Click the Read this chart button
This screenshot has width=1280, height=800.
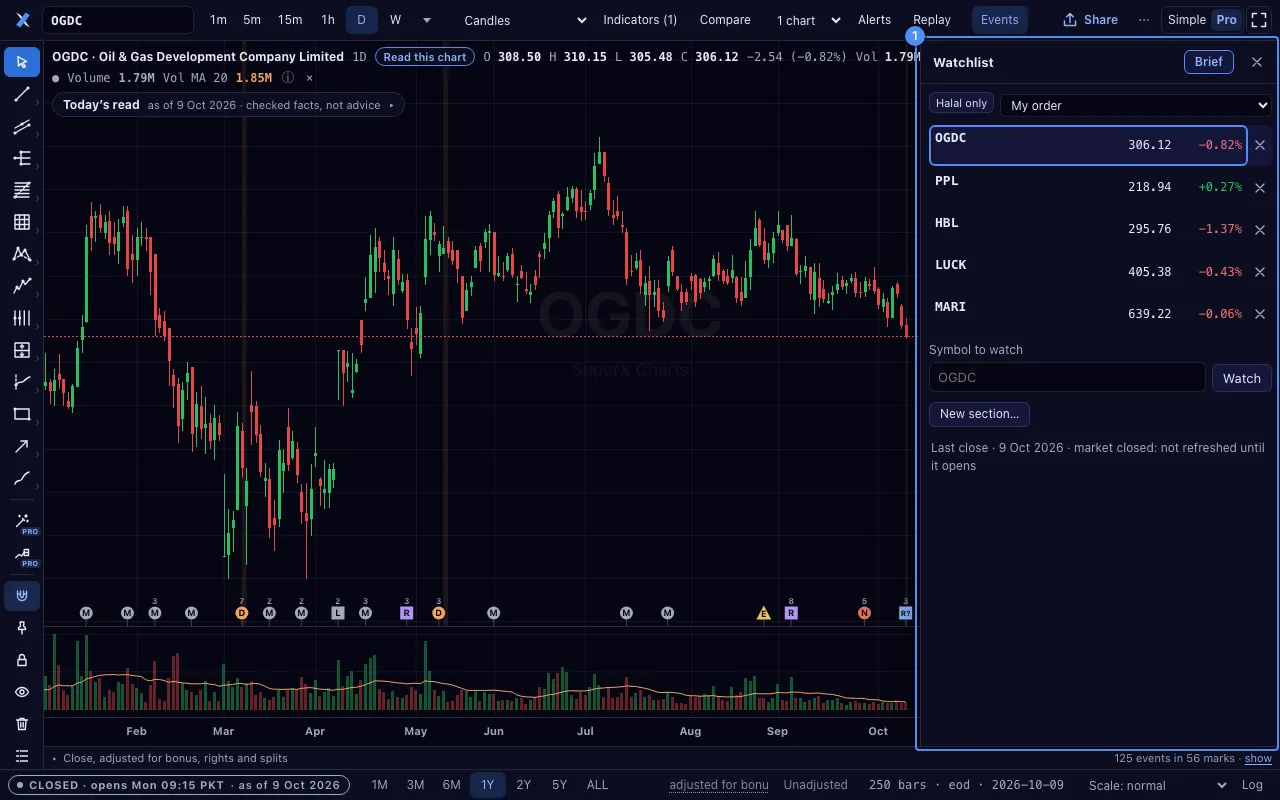point(425,57)
